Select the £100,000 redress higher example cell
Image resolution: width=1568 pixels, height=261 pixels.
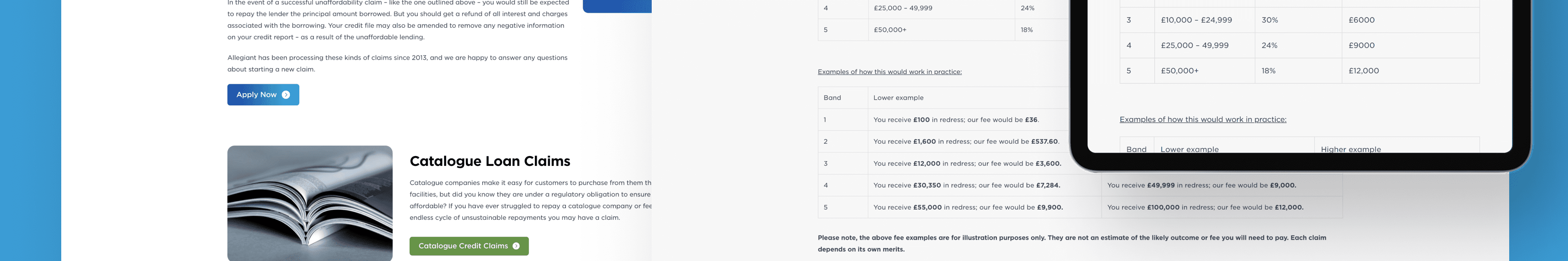point(1205,207)
